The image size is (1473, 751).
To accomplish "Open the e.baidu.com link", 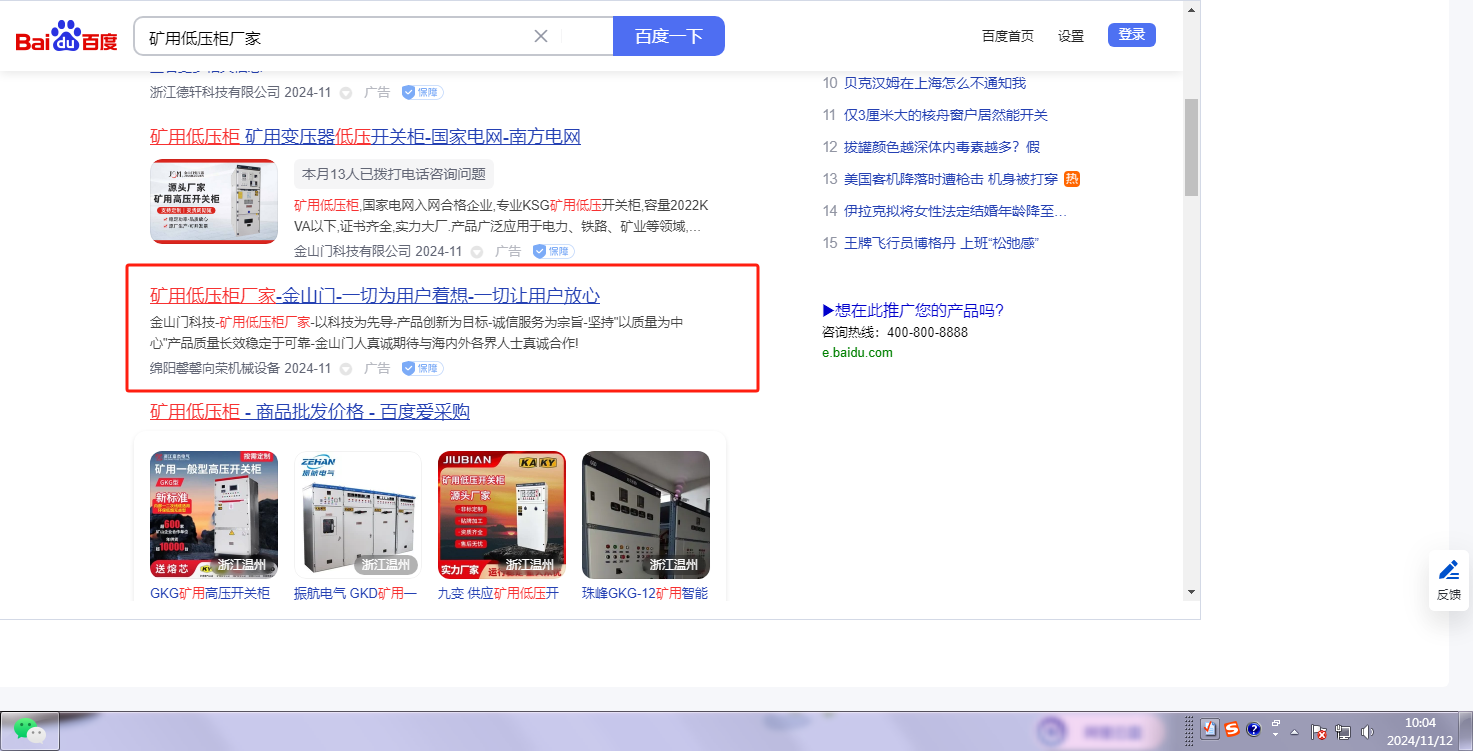I will [857, 352].
